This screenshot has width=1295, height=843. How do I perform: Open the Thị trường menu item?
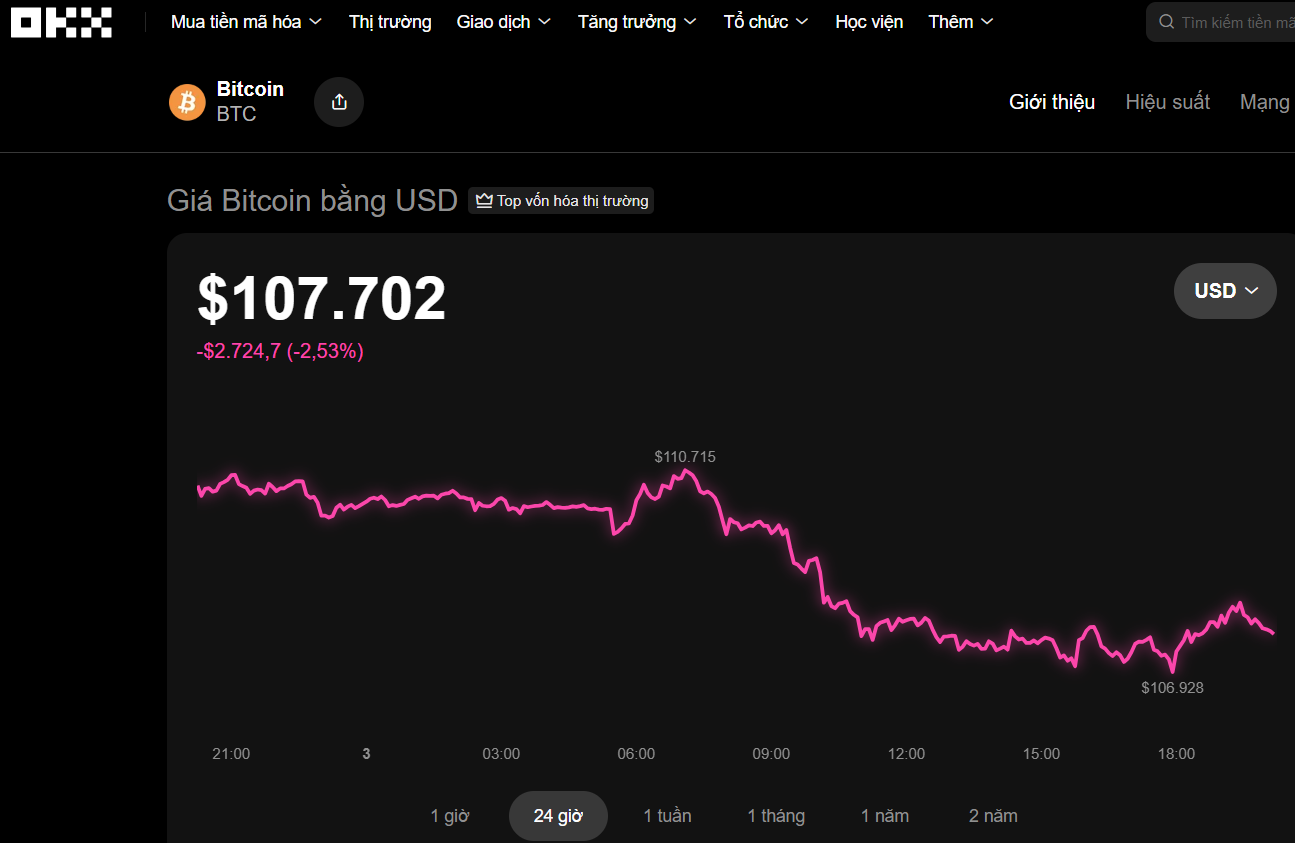(x=389, y=21)
